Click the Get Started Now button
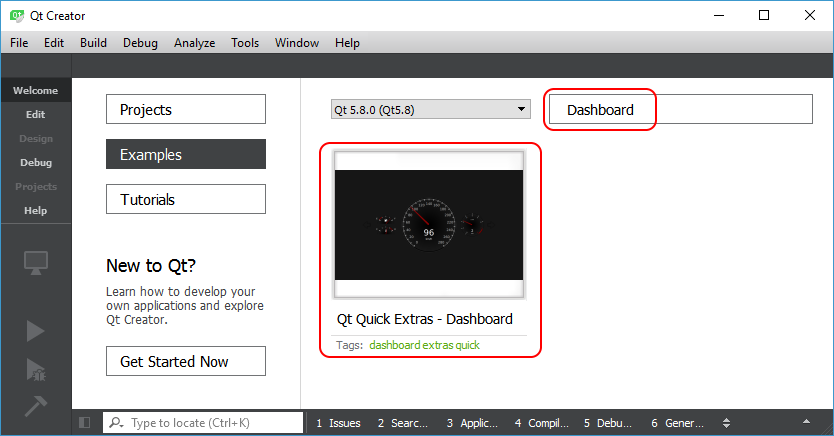This screenshot has width=834, height=436. coord(186,361)
